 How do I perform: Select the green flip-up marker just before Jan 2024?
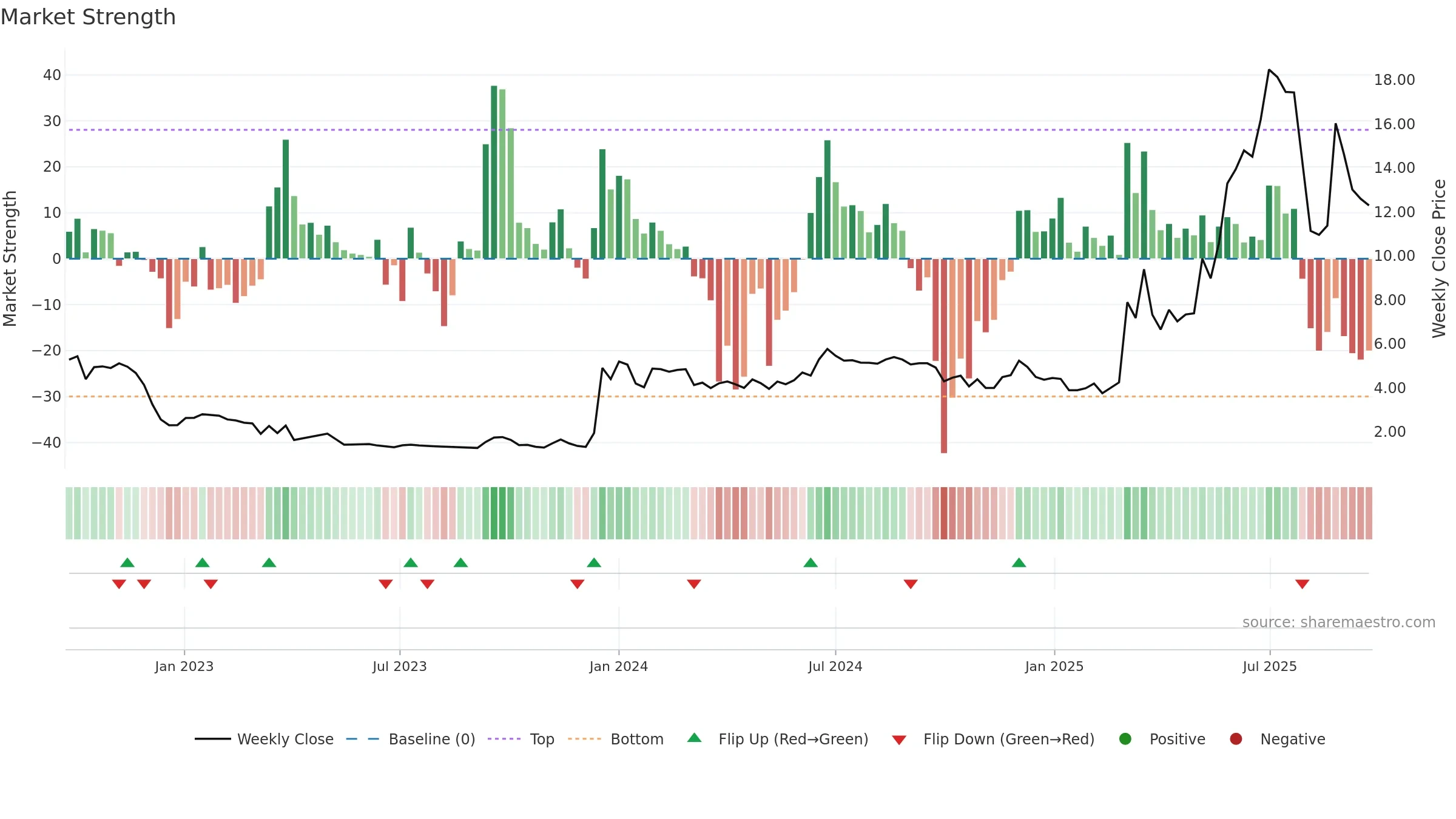click(x=594, y=562)
